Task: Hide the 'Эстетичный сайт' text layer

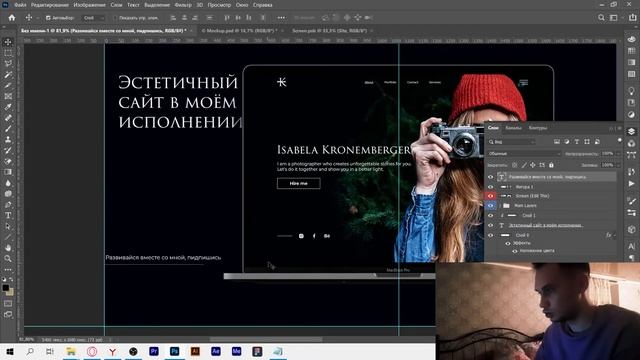Action: pos(491,225)
